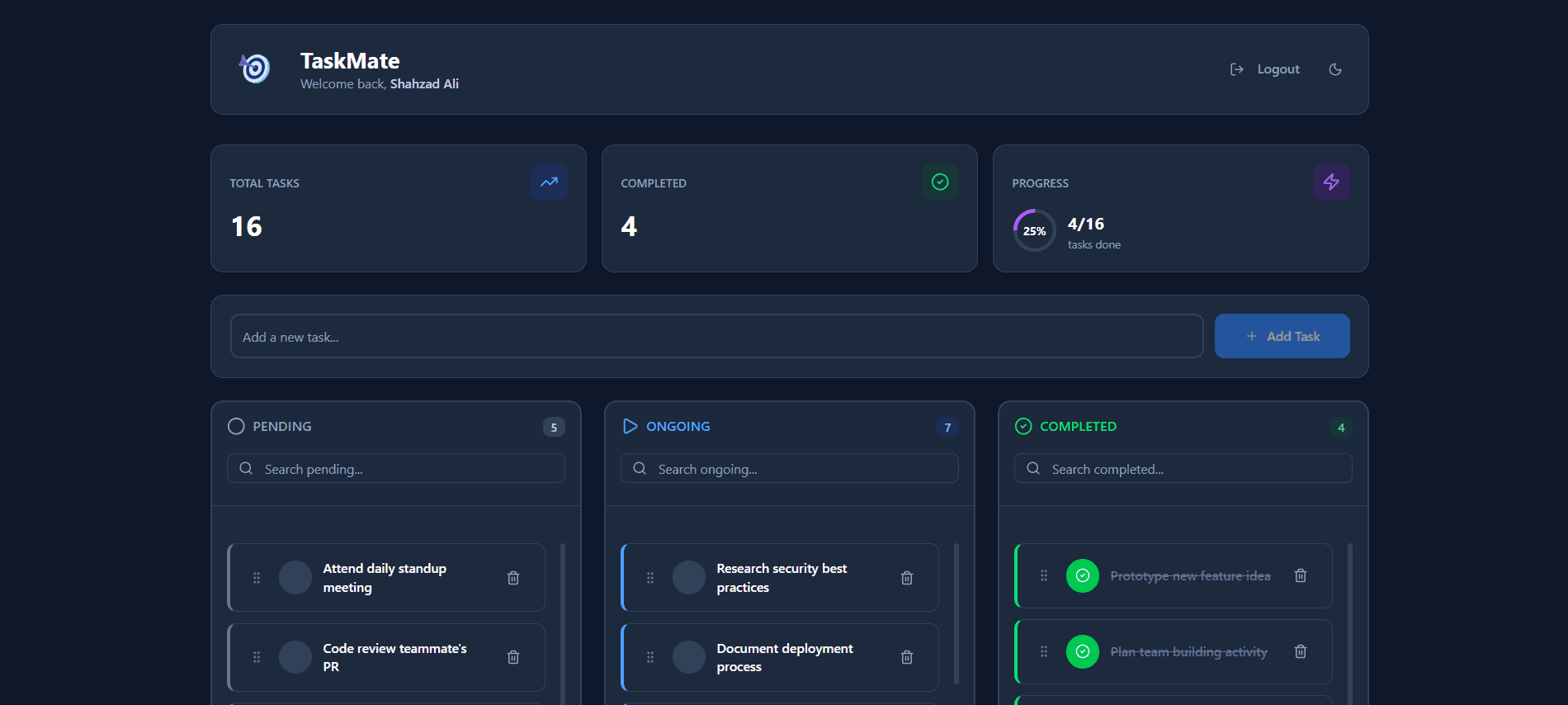Toggle dark mode with the moon icon

[x=1334, y=69]
